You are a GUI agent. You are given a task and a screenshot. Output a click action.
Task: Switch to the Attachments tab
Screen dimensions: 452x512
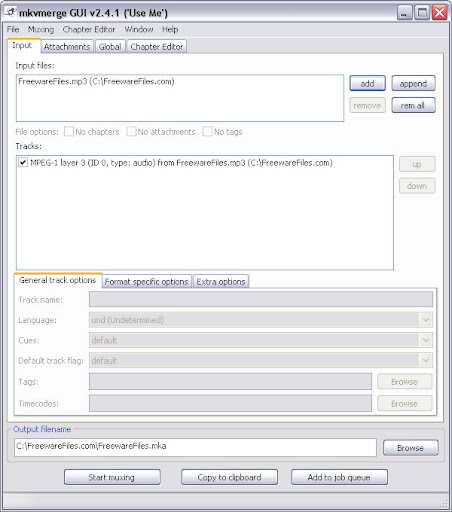[67, 47]
